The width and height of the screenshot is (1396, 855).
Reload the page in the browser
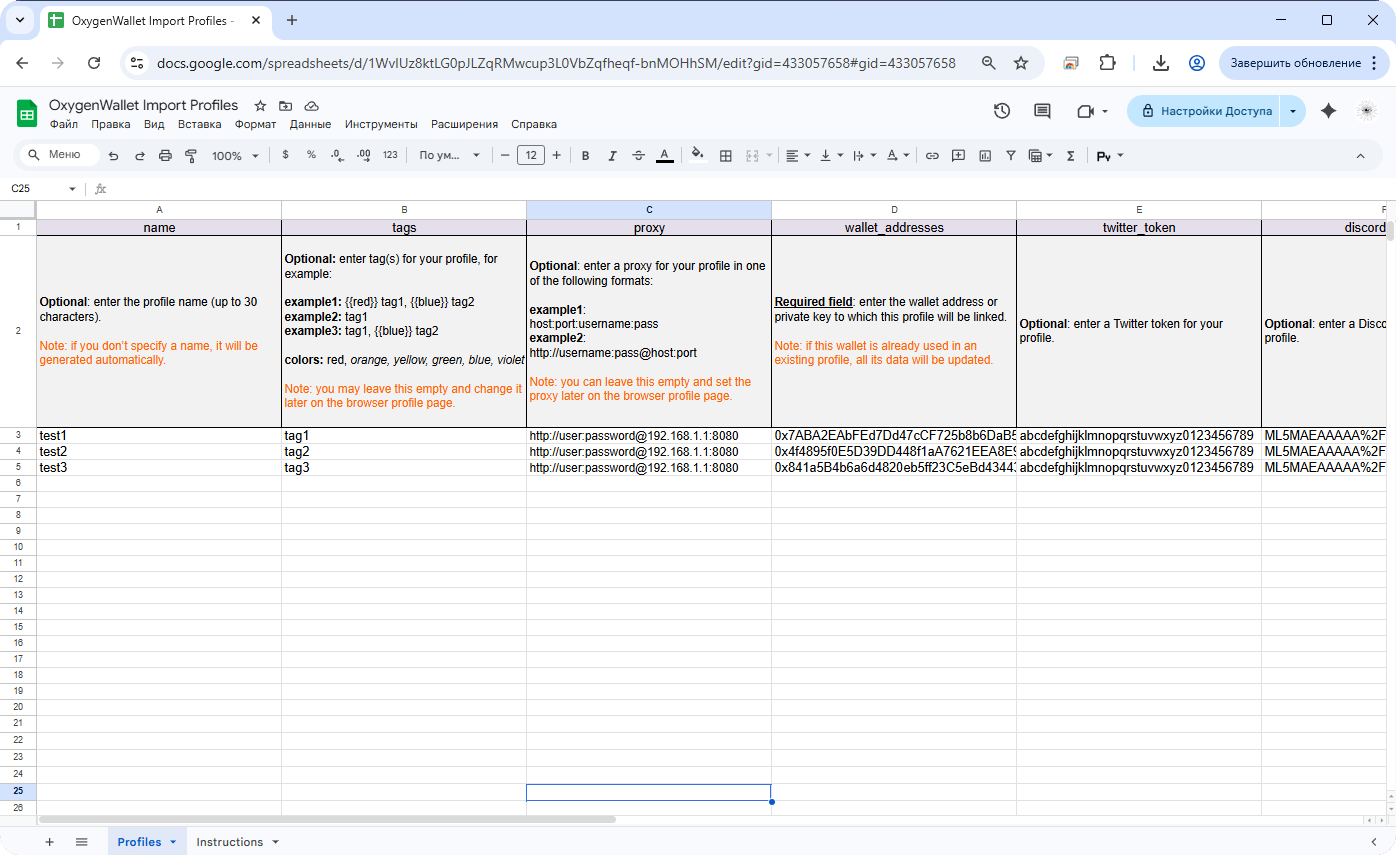click(94, 63)
